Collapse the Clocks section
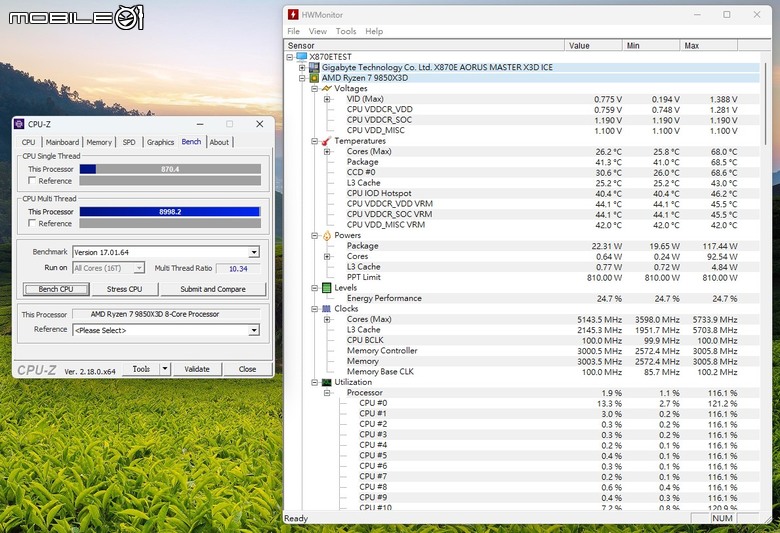The image size is (780, 533). [314, 309]
